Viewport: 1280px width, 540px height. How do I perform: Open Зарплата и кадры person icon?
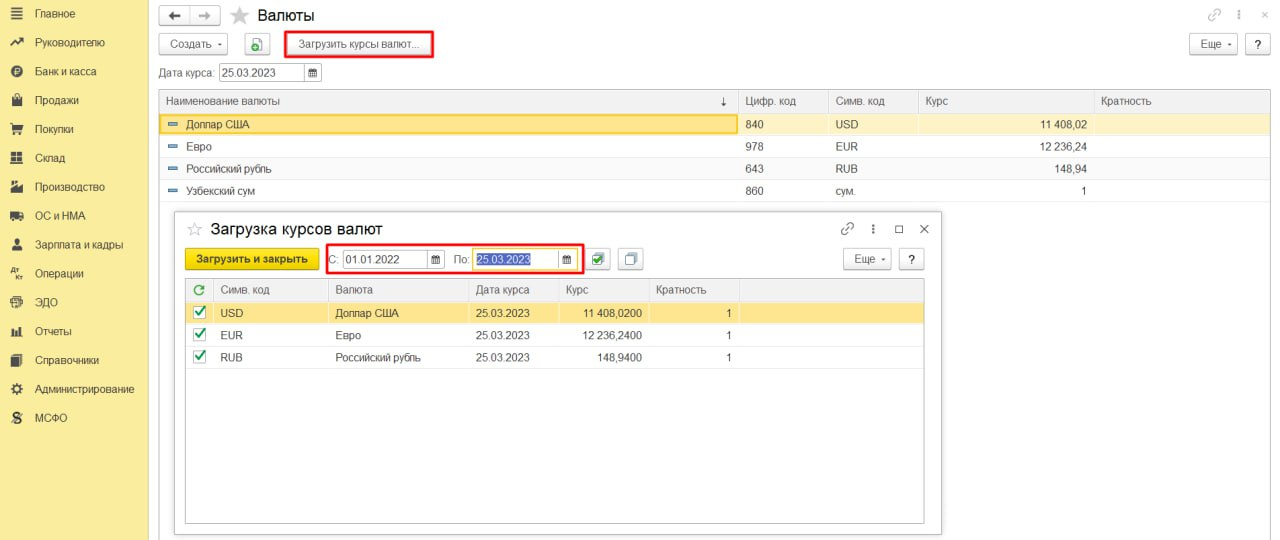(16, 245)
